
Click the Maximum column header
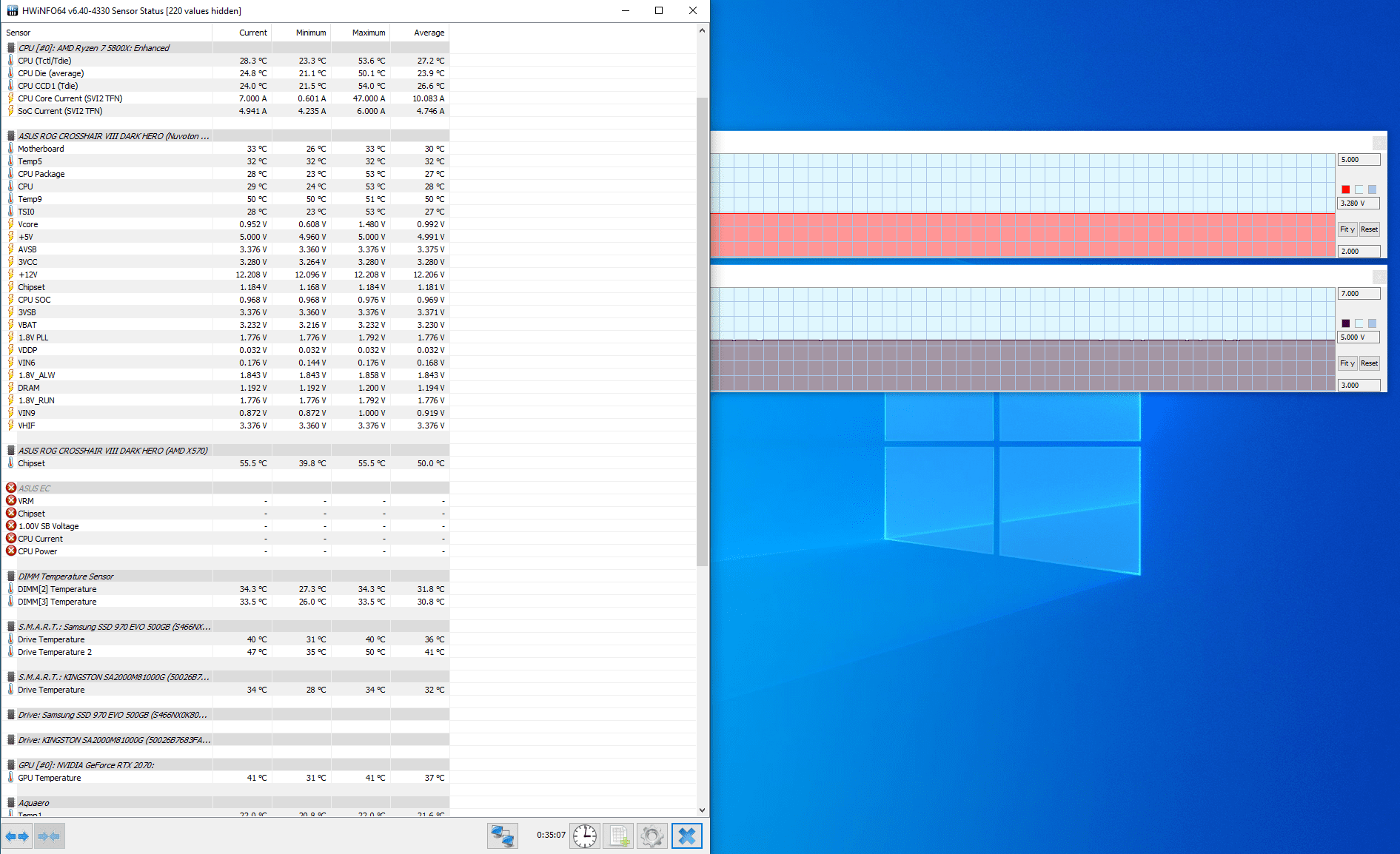(361, 33)
